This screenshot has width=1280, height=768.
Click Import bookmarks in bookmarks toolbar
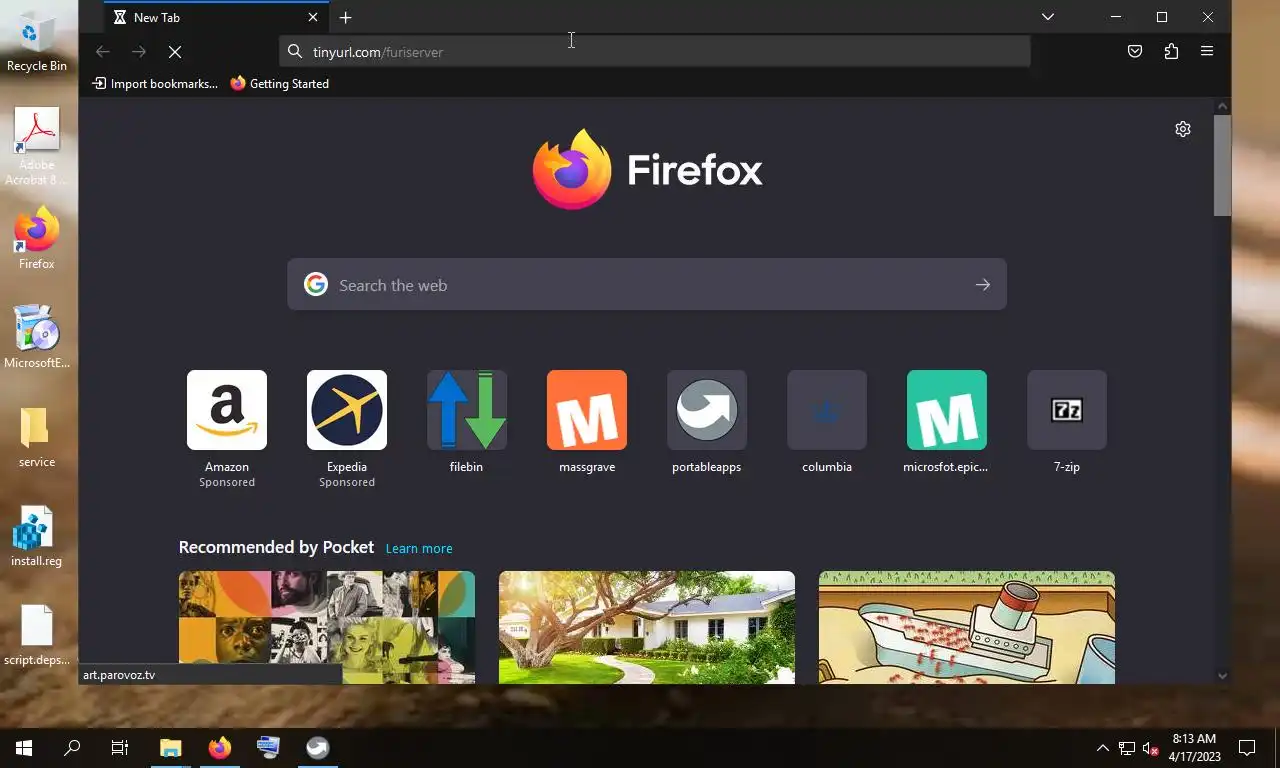(155, 84)
